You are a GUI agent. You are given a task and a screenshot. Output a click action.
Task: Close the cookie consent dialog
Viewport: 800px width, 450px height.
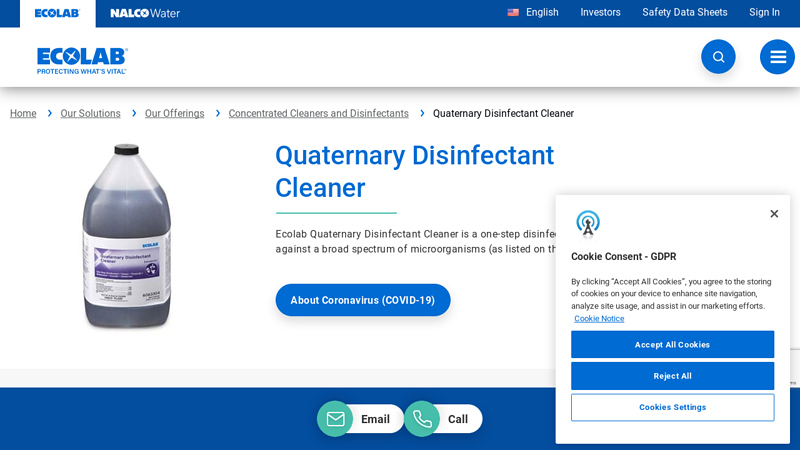coord(774,214)
